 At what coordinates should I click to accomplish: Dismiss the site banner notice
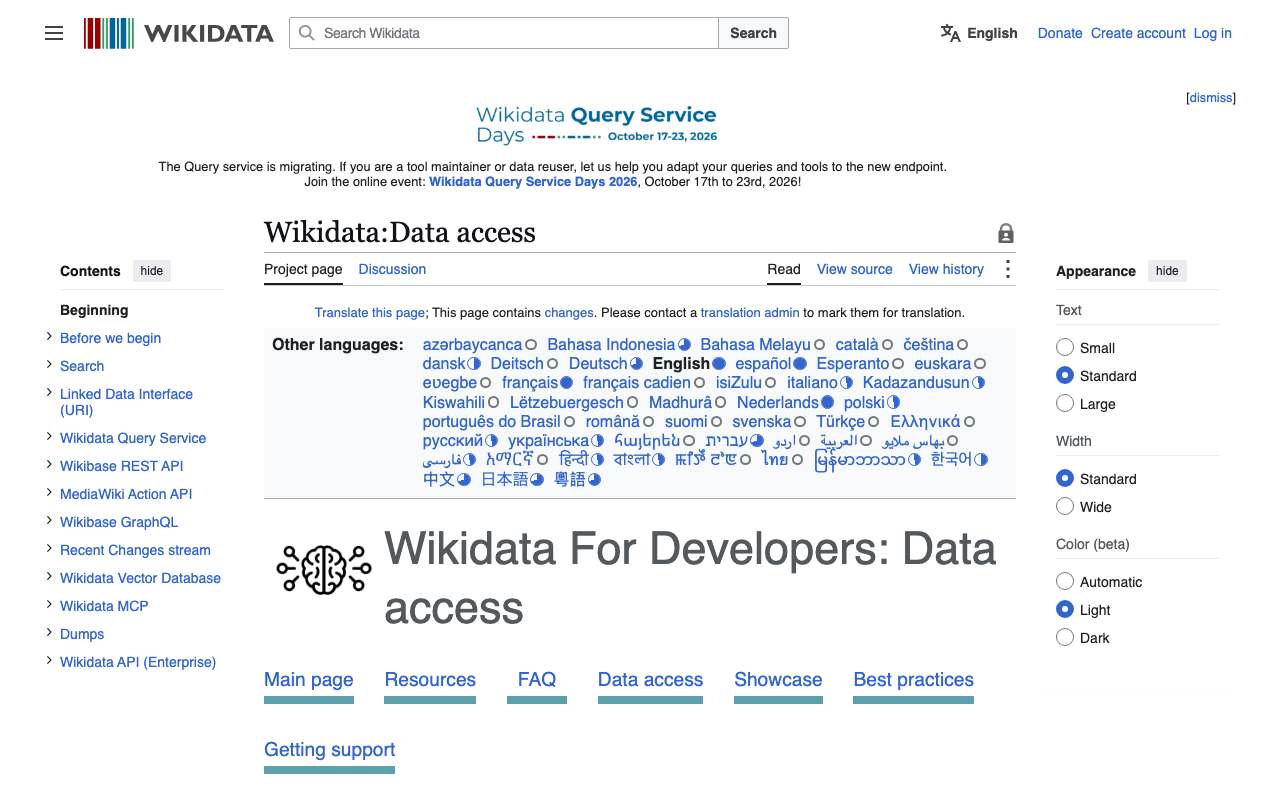pyautogui.click(x=1211, y=98)
